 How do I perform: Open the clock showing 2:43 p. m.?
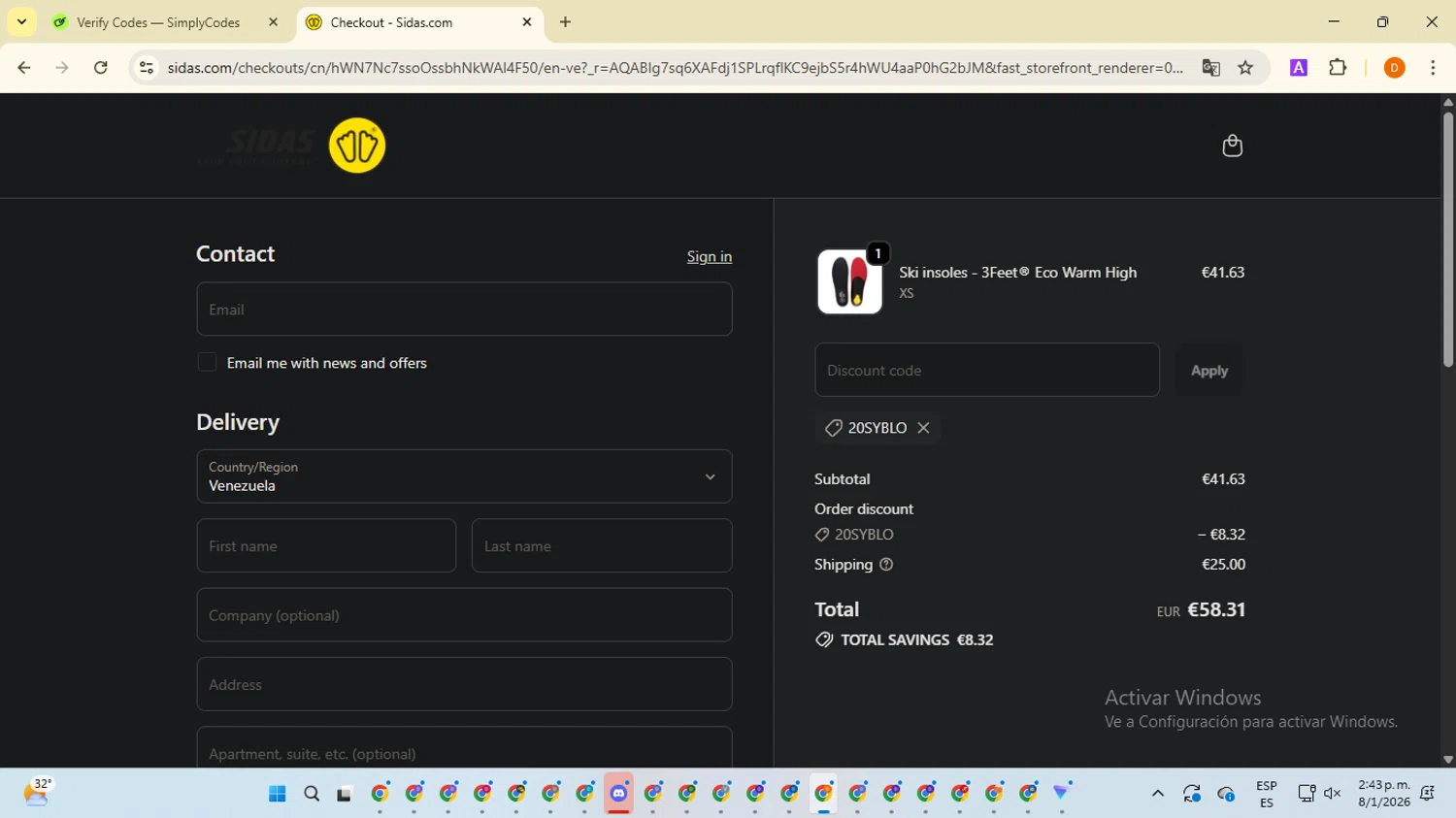tap(1384, 794)
